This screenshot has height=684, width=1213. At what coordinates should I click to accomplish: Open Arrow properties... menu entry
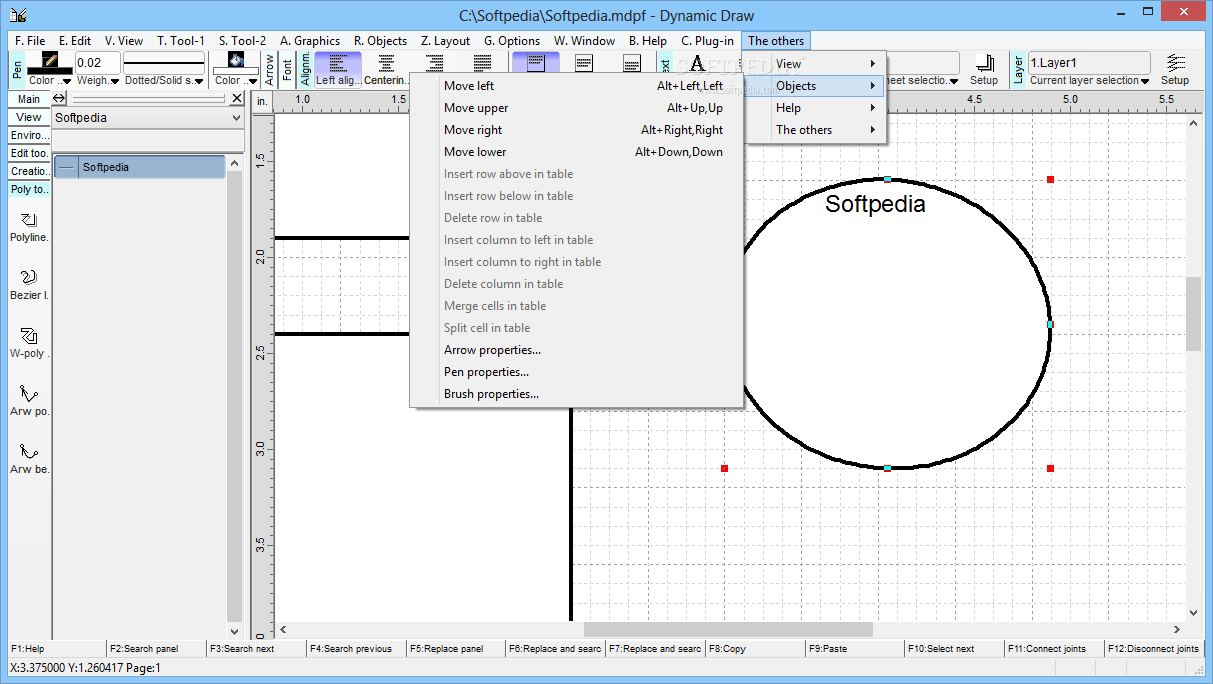pyautogui.click(x=576, y=350)
